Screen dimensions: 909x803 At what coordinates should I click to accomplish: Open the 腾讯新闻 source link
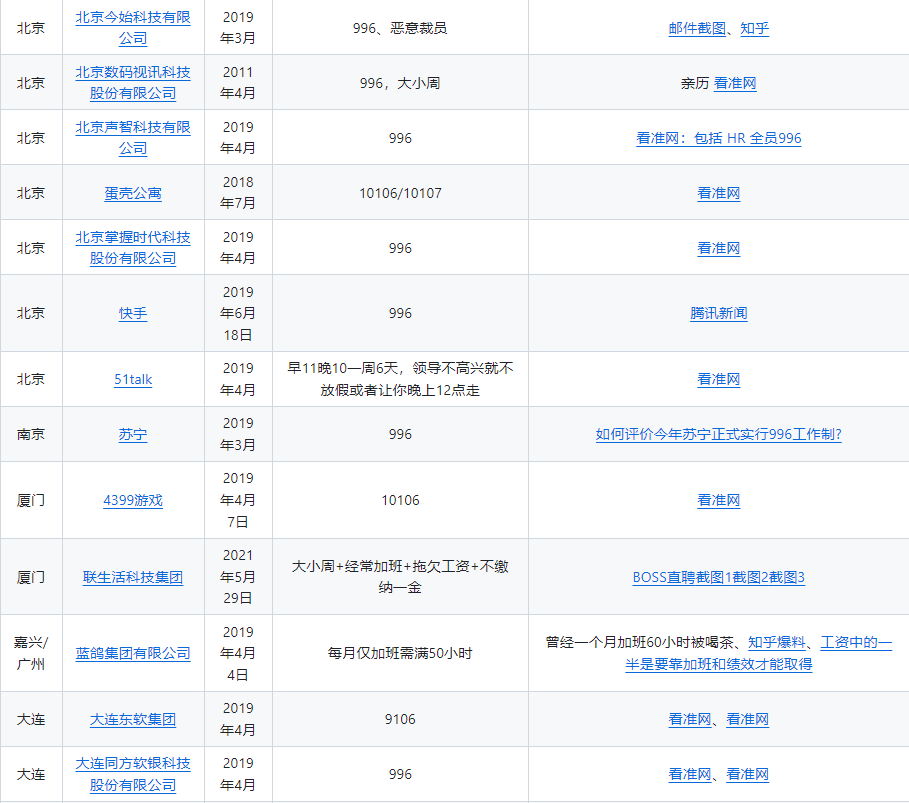(719, 313)
